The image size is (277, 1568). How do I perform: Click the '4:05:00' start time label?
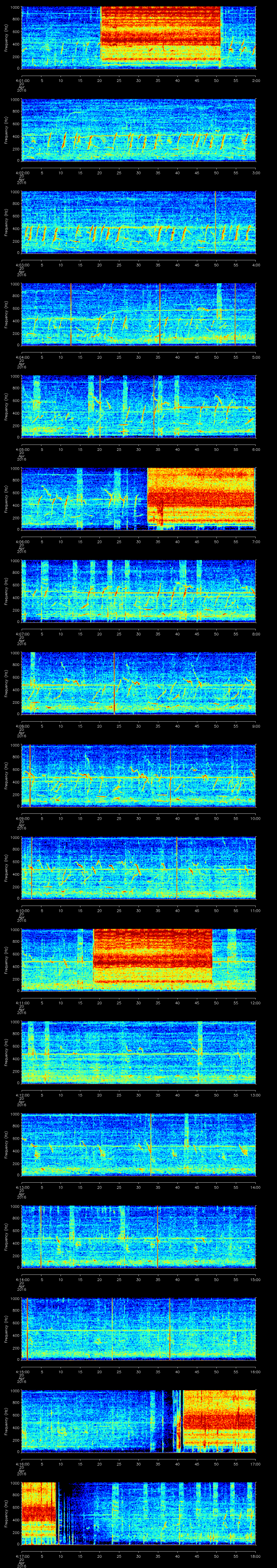point(22,449)
